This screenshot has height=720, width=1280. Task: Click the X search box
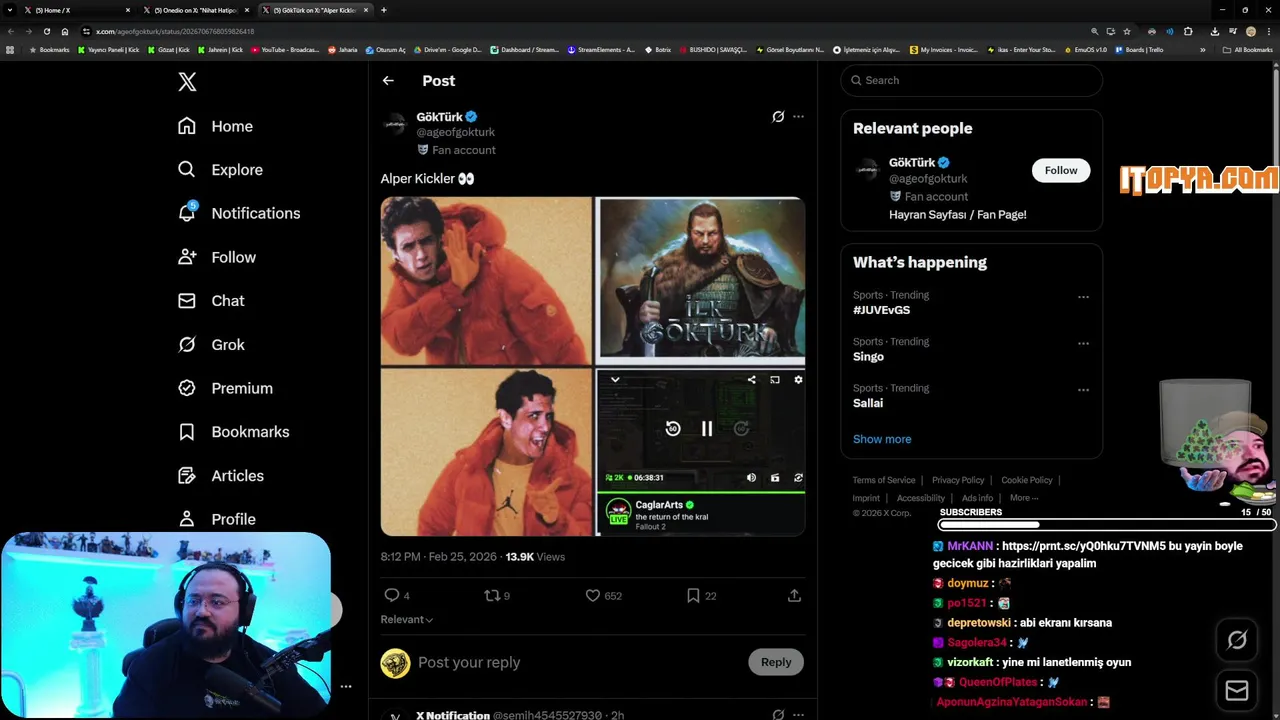tap(971, 80)
